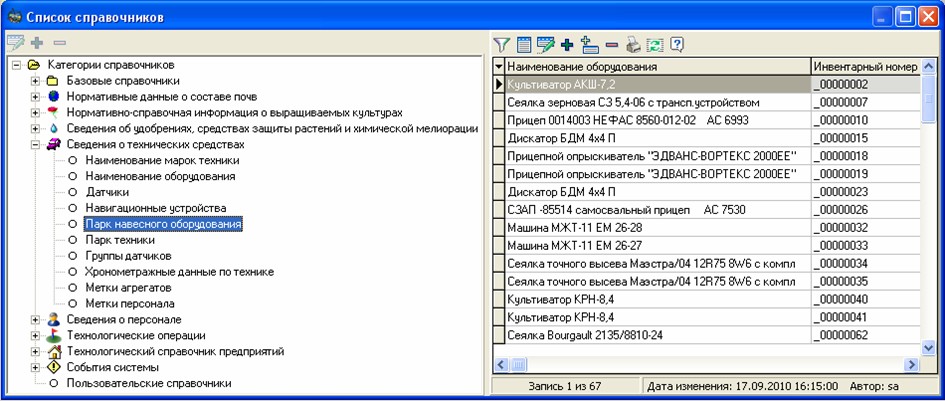Add a new record with green plus icon
This screenshot has width=945, height=401.
567,44
